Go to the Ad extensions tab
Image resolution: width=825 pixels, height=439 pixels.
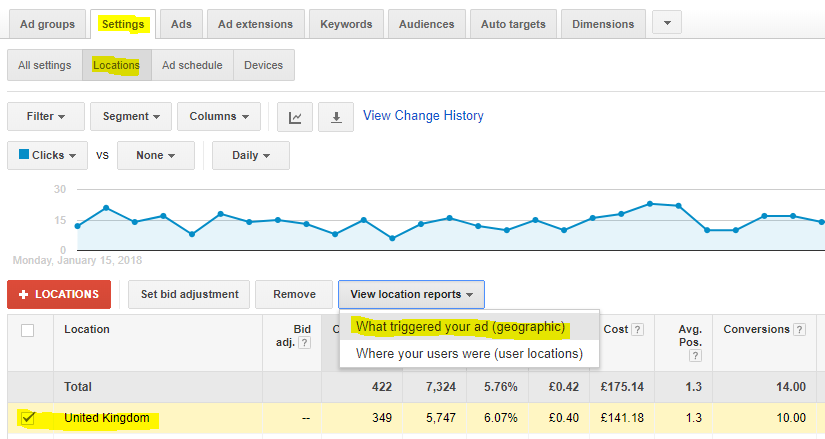pos(256,24)
